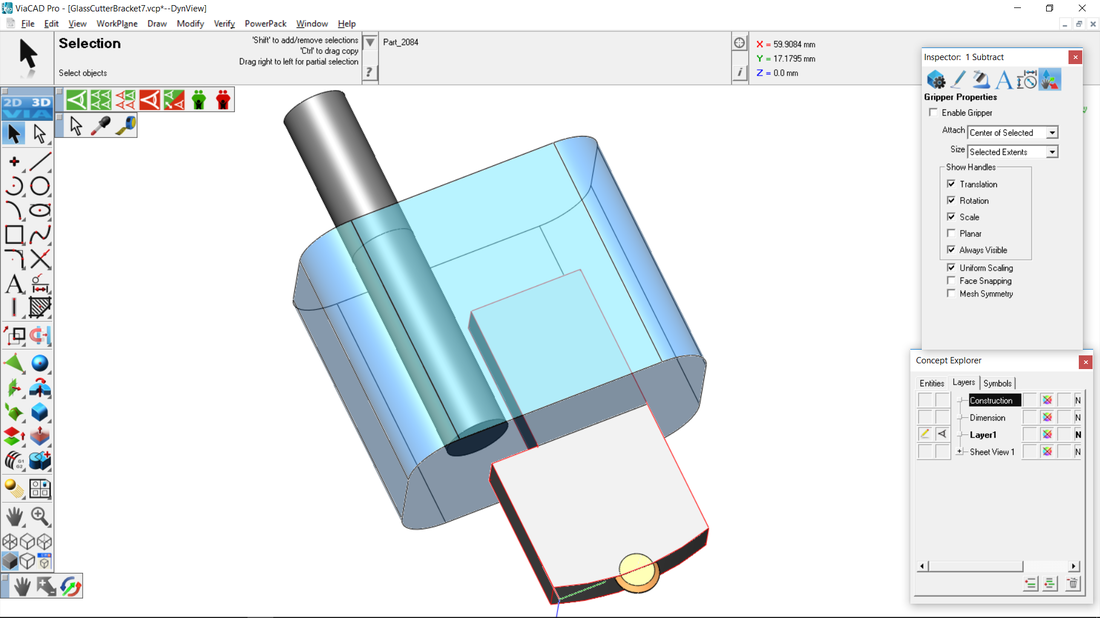Screen dimensions: 1100x618
Task: Open the Size dropdown showing Selected Extents
Action: coord(1052,152)
